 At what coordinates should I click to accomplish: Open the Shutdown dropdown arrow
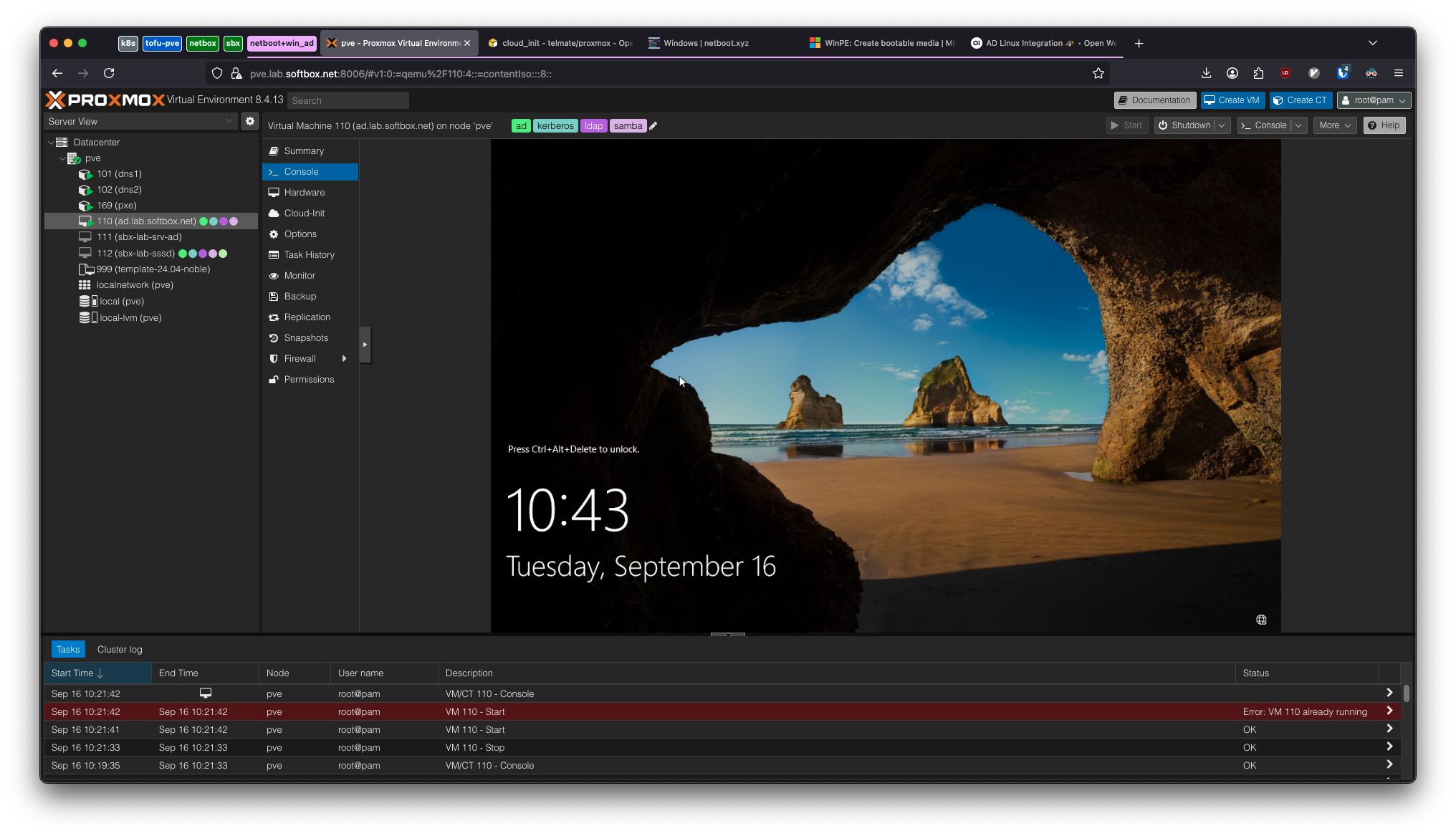[x=1222, y=125]
